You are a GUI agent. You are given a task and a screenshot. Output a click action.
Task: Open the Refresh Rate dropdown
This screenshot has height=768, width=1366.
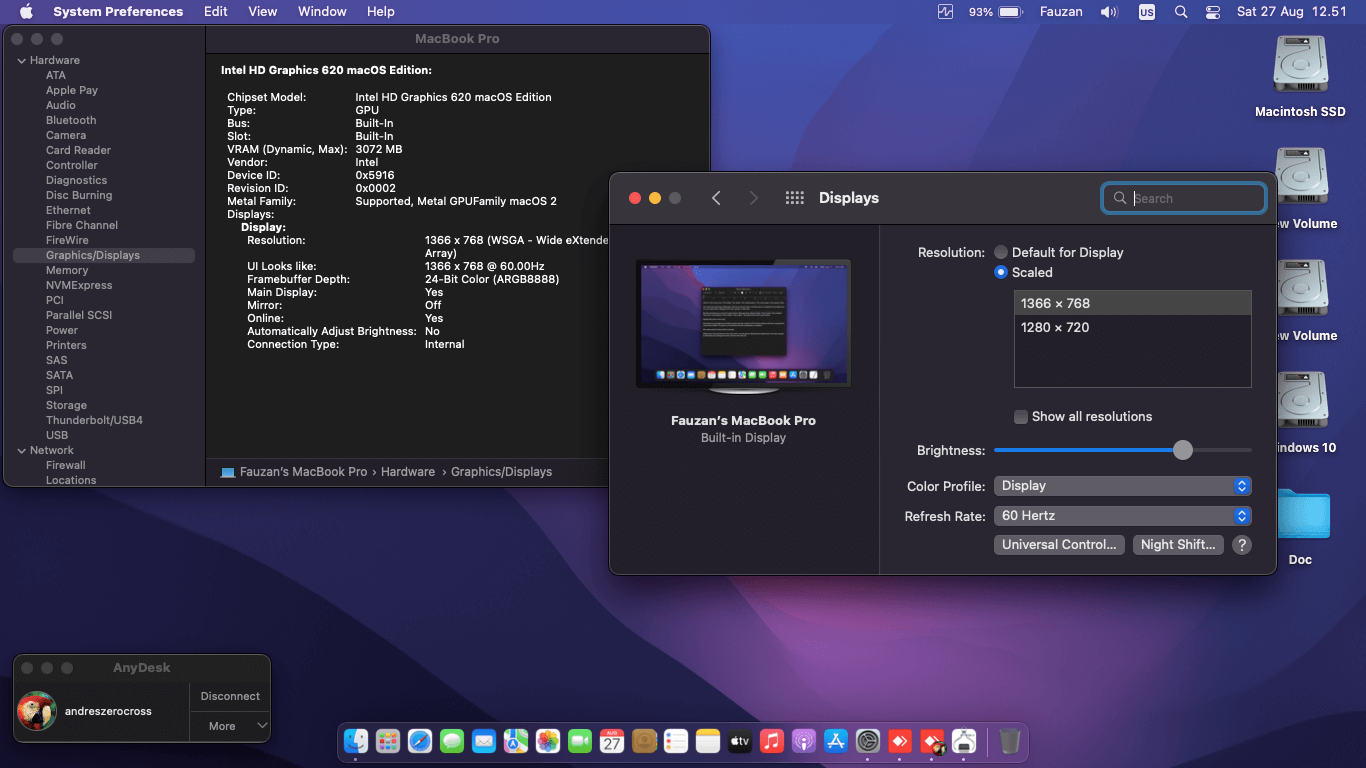(1122, 516)
